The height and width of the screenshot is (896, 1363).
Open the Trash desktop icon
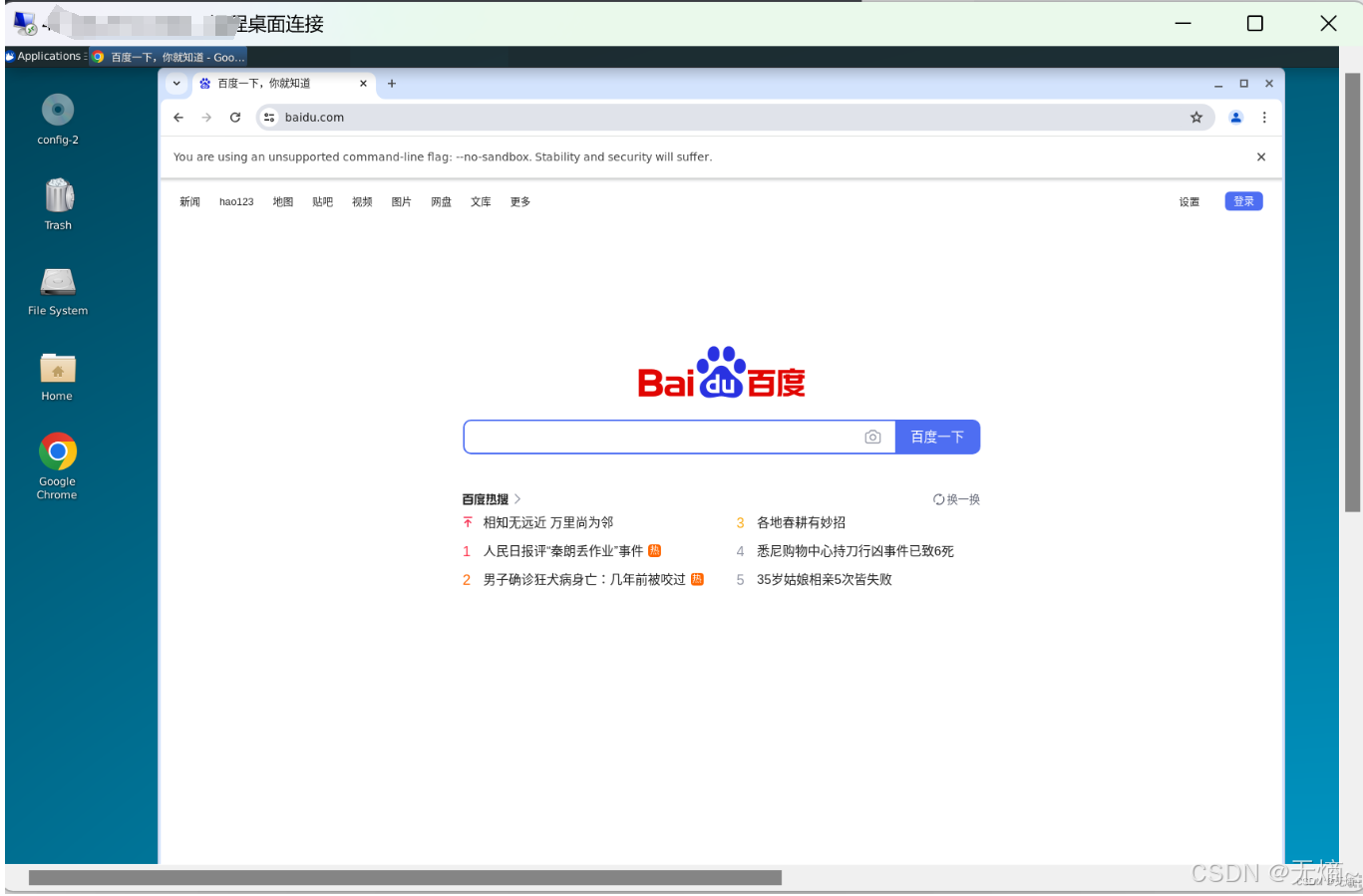58,203
